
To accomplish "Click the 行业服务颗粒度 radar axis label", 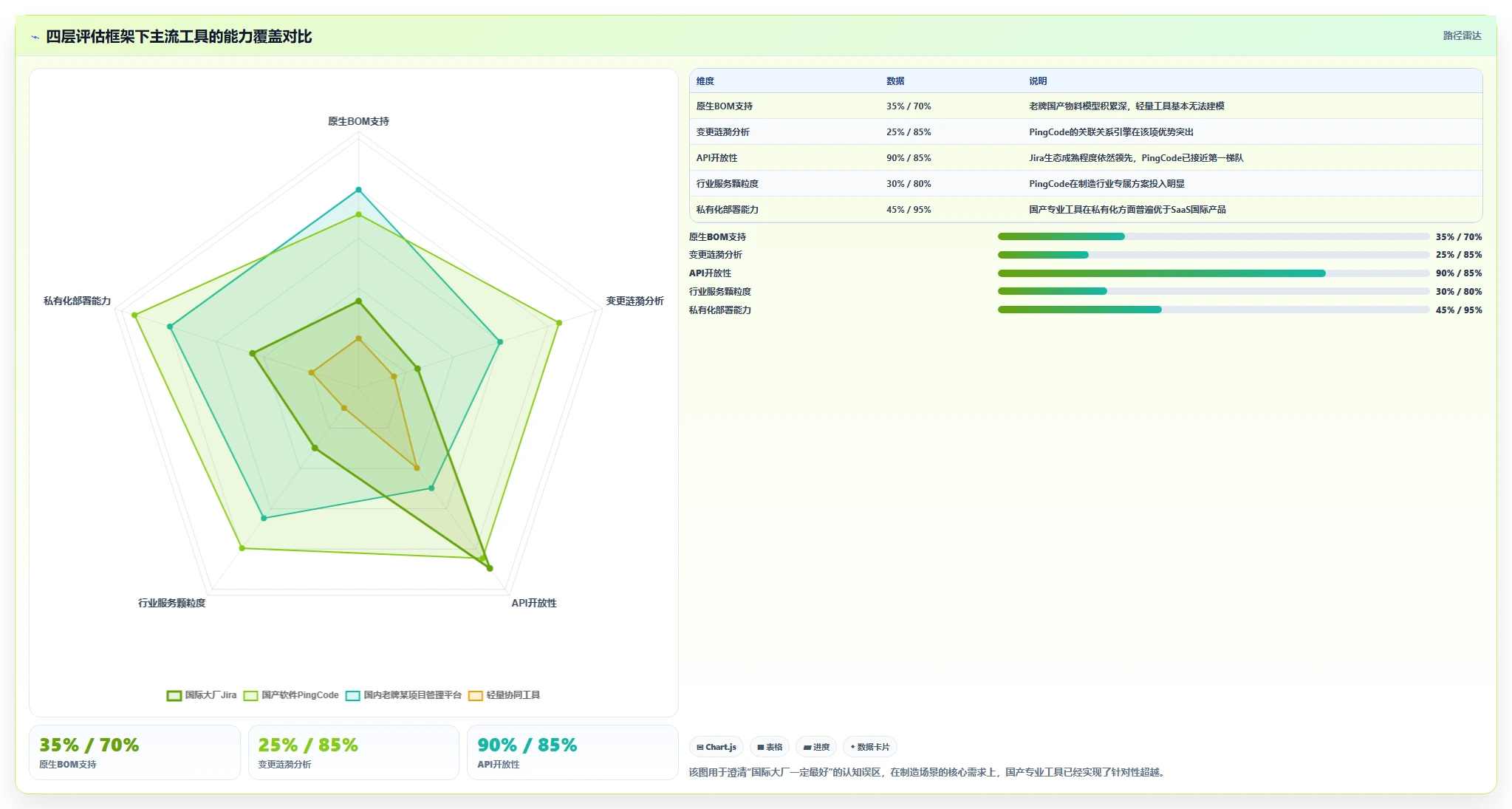I will 171,603.
